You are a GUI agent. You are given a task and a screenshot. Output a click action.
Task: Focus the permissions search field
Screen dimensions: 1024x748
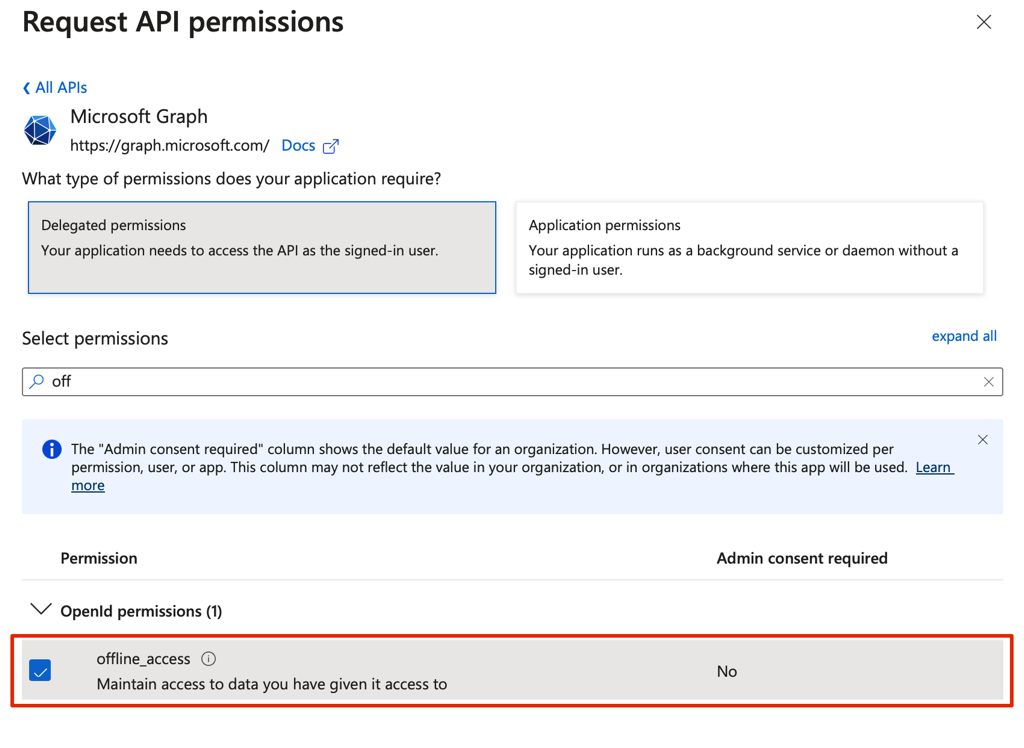(x=513, y=382)
